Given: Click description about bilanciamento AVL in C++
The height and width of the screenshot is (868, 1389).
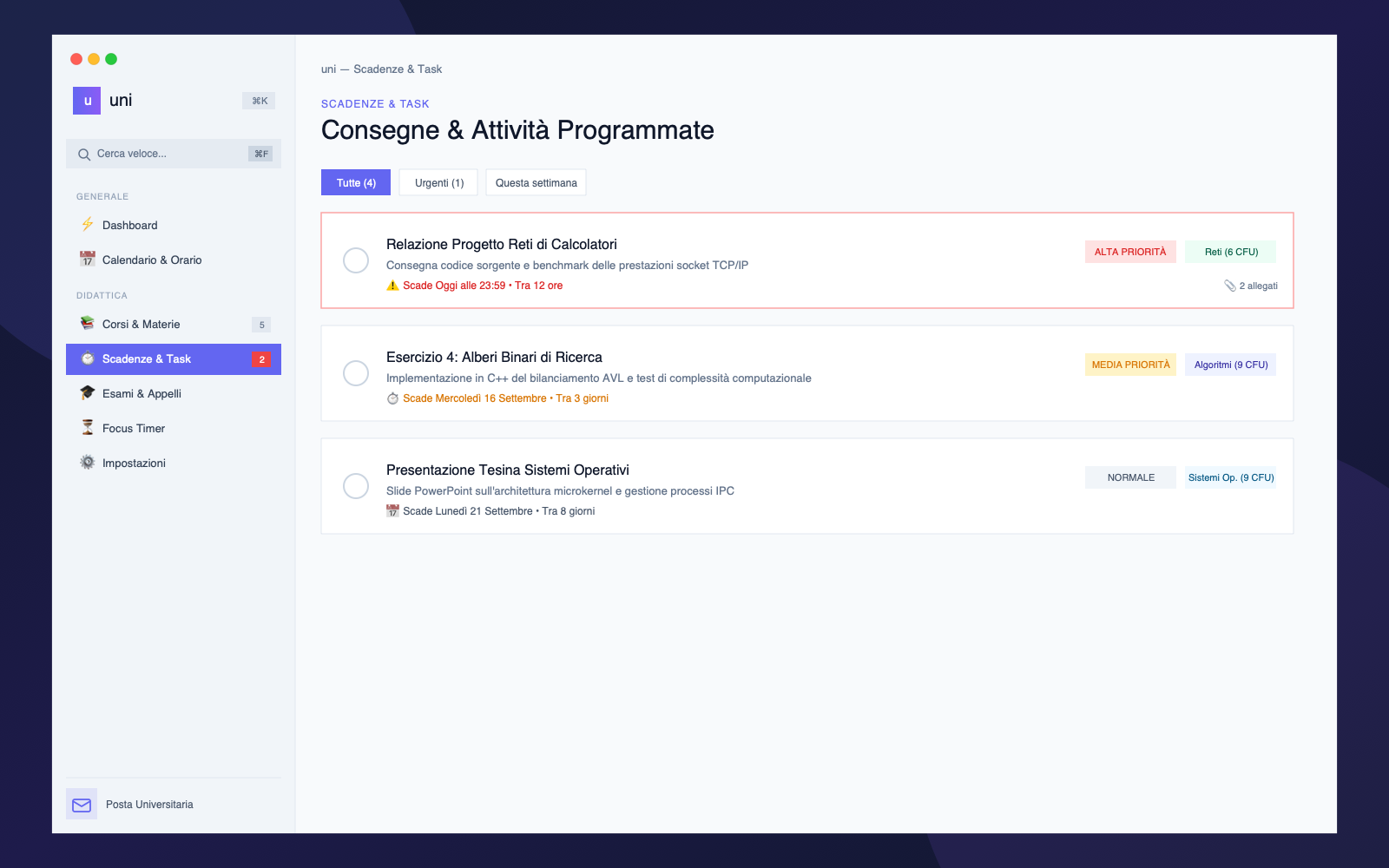Looking at the screenshot, I should 599,378.
